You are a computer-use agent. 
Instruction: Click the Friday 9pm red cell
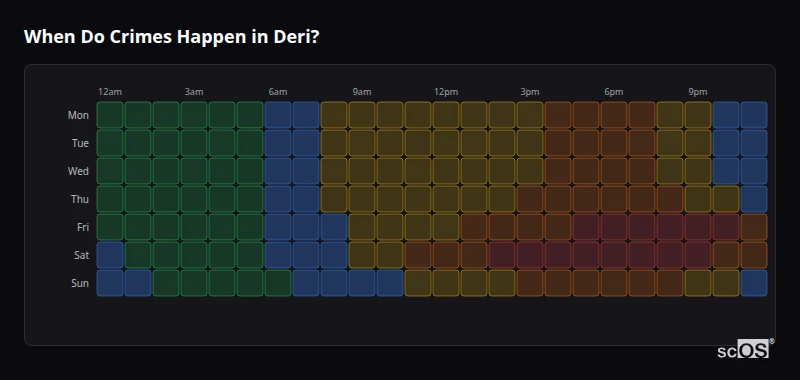(698, 226)
